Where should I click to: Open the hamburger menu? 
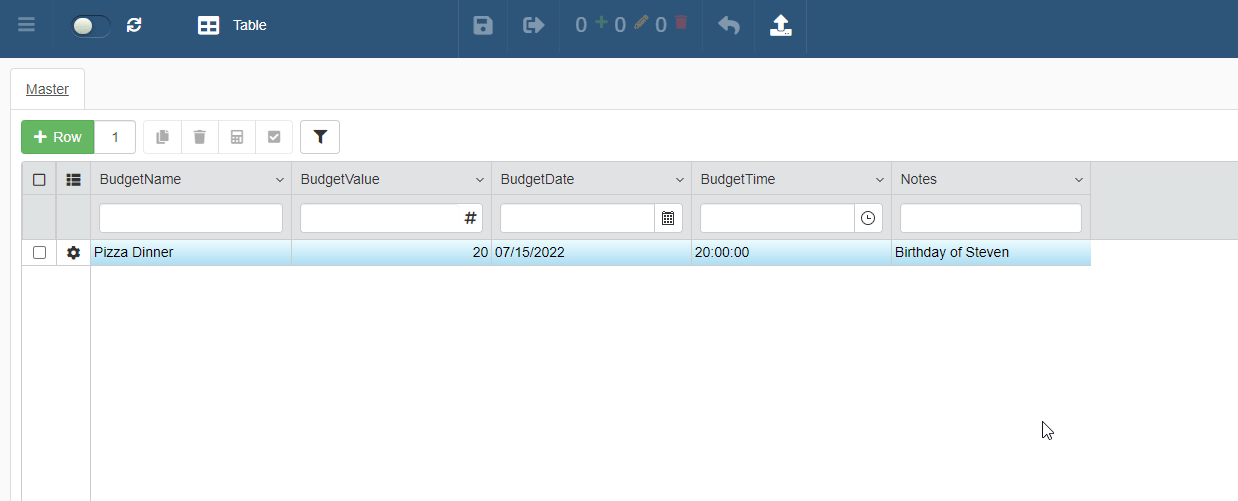[26, 25]
